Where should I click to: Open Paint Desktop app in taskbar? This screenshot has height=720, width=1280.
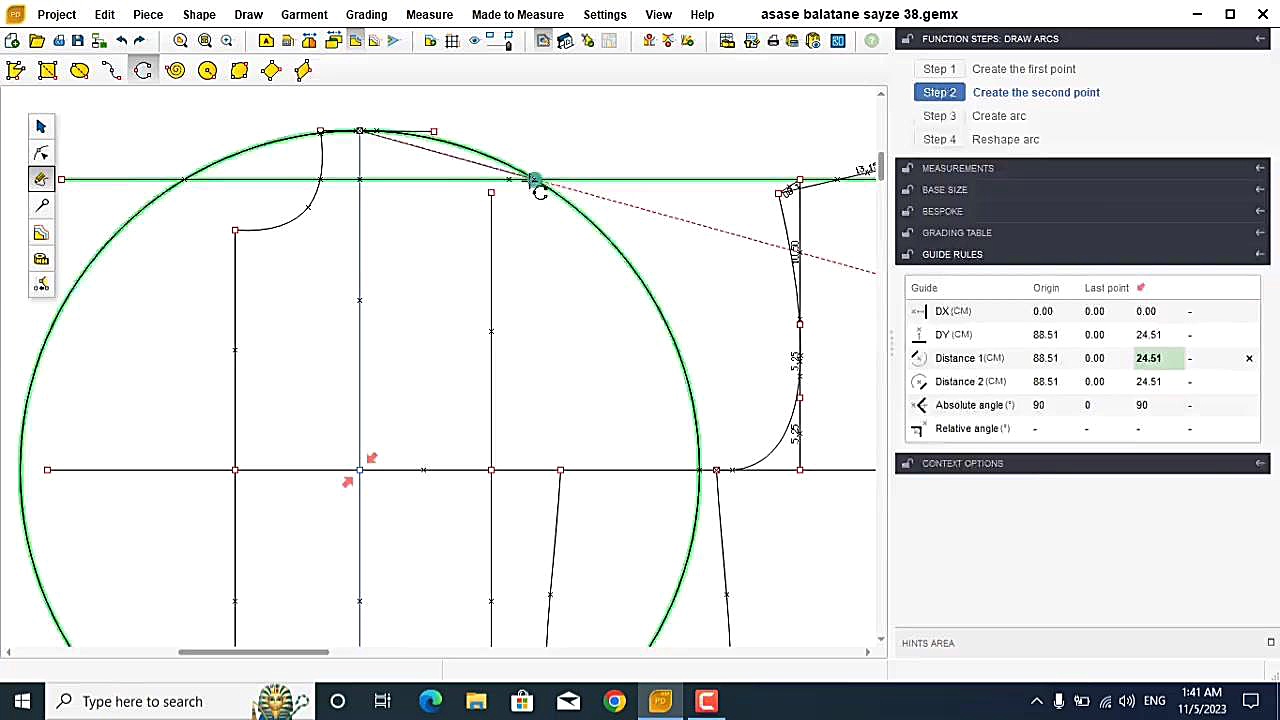pos(660,701)
